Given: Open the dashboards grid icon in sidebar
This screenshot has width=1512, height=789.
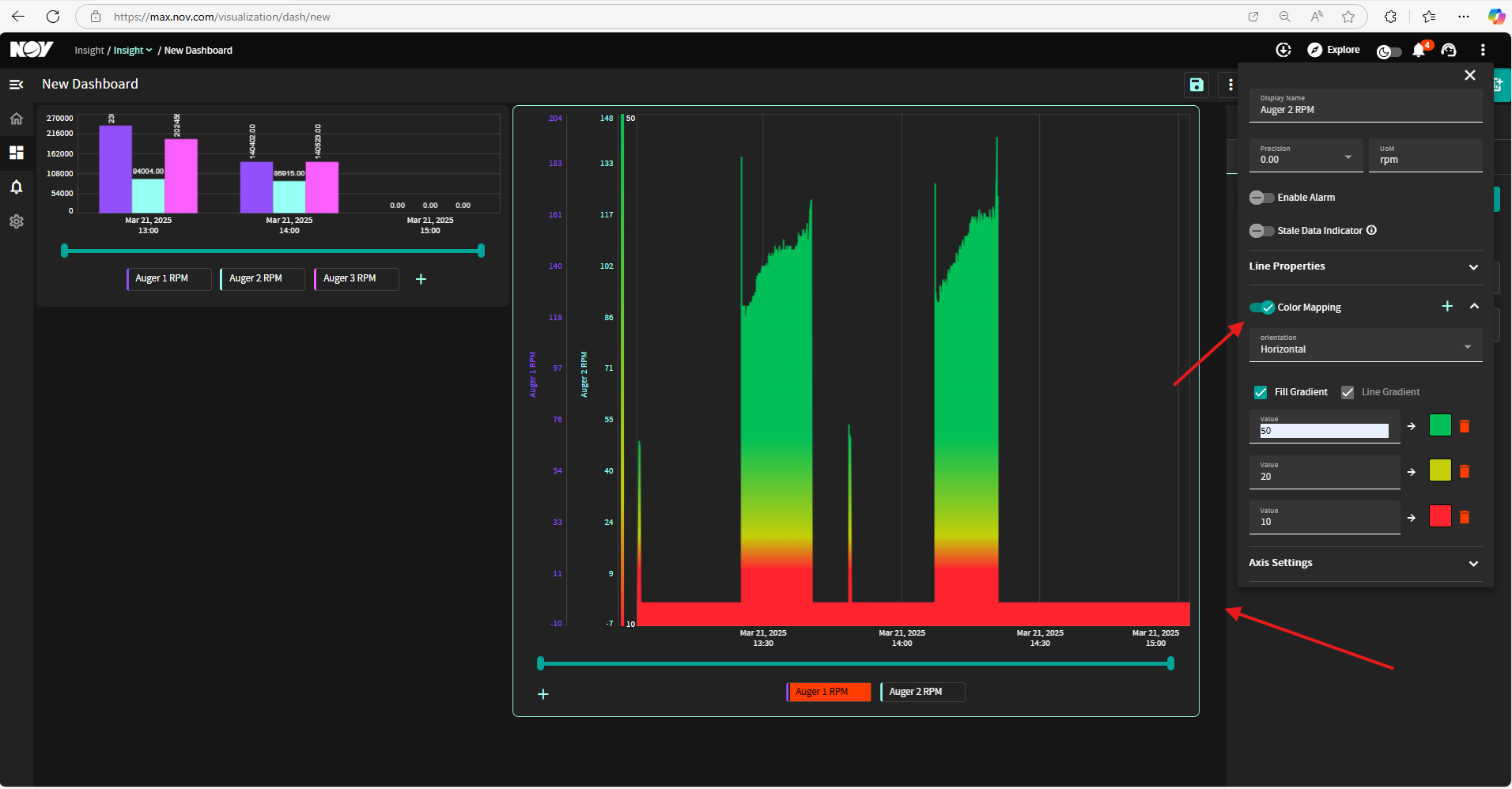Looking at the screenshot, I should tap(16, 153).
